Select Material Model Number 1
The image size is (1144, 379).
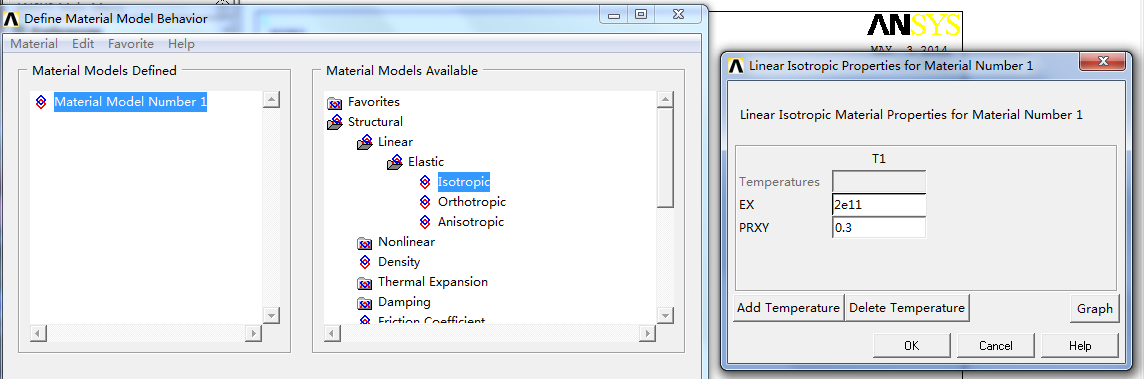[x=131, y=102]
